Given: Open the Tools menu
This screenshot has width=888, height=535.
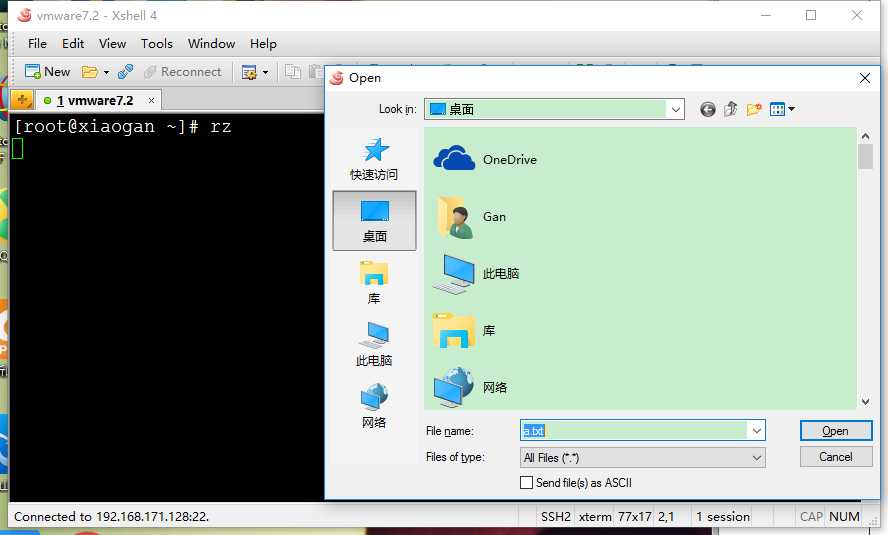Looking at the screenshot, I should pyautogui.click(x=157, y=44).
